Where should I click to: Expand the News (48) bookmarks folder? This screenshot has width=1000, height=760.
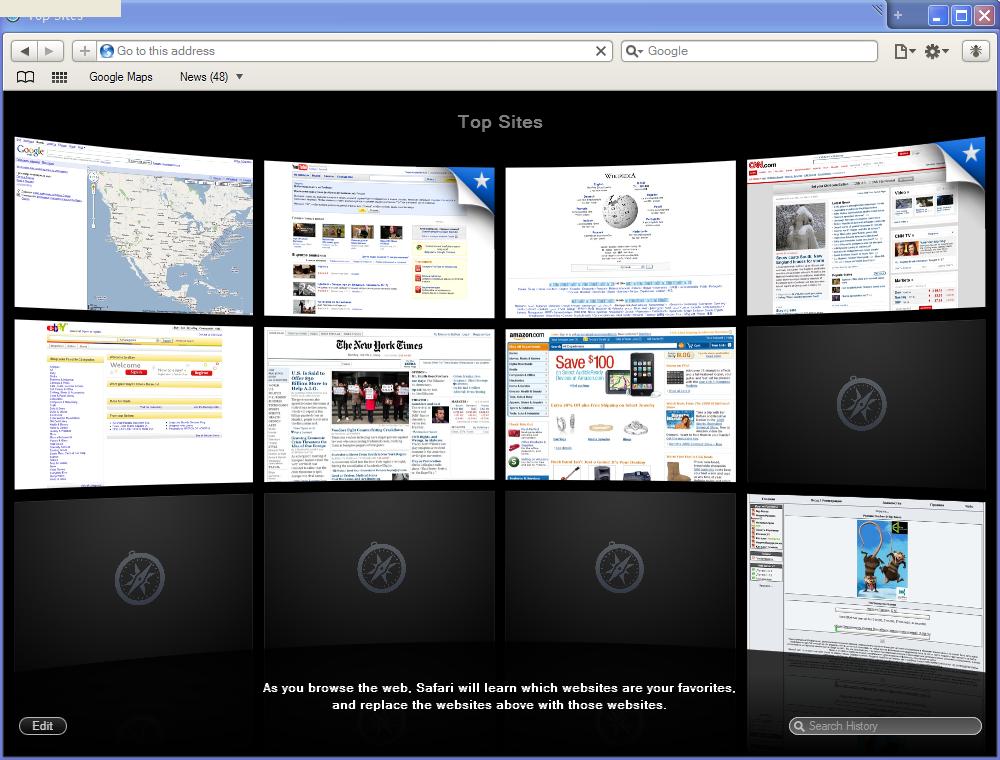[211, 77]
